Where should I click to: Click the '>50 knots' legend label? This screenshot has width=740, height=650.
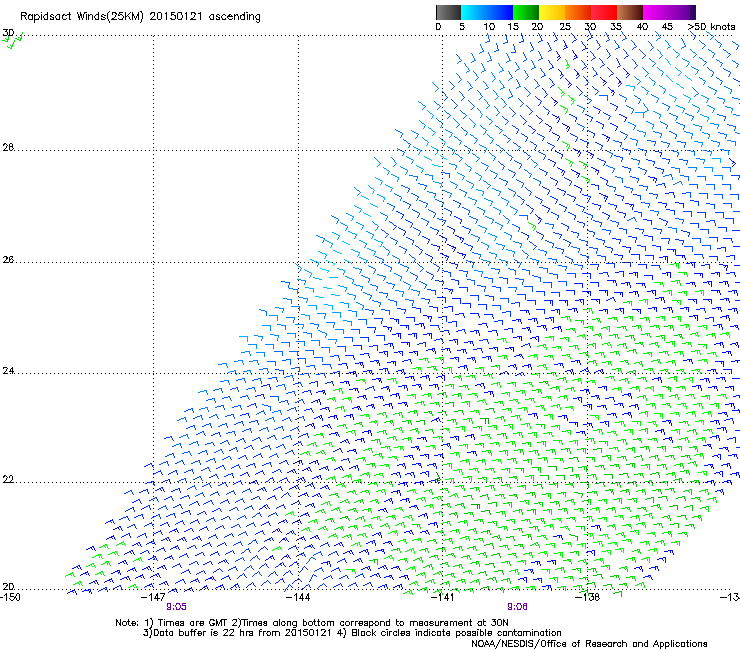point(711,27)
